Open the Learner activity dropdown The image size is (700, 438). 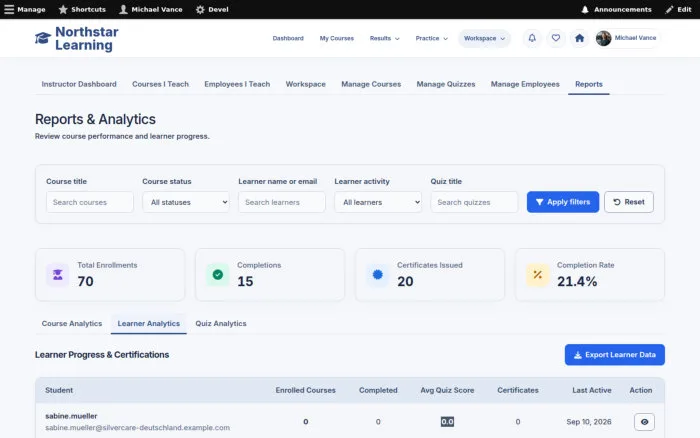(x=378, y=202)
